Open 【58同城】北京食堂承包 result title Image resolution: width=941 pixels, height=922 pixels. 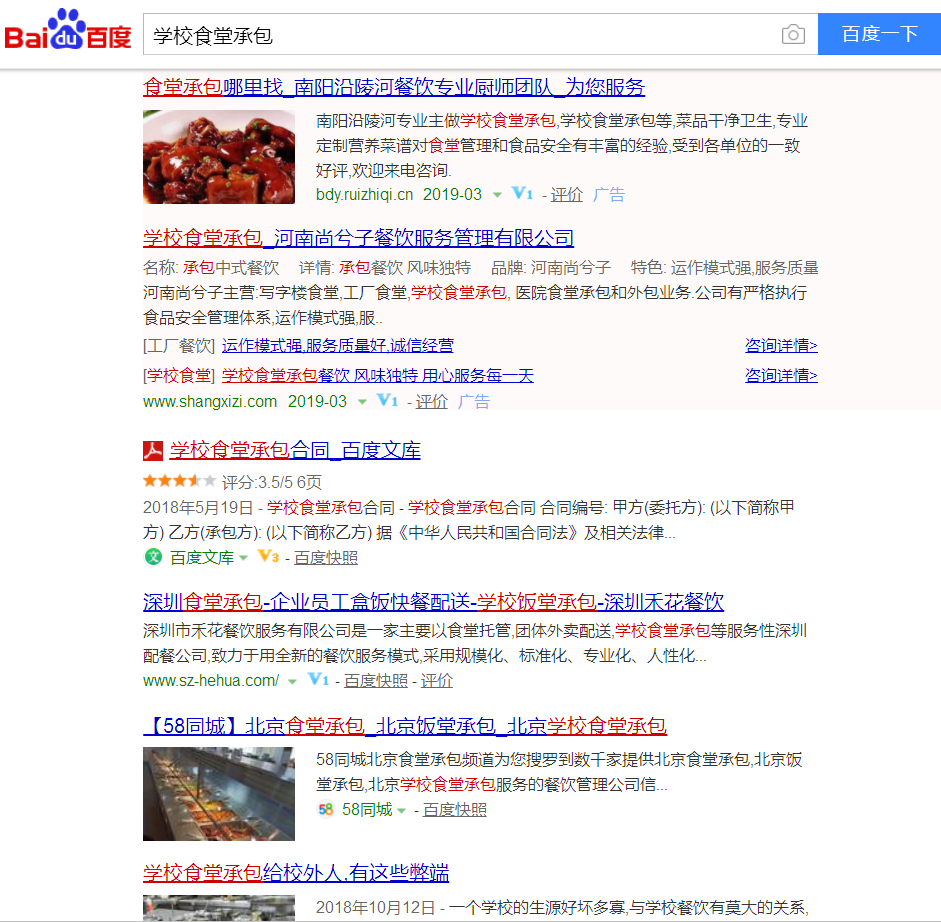[405, 726]
